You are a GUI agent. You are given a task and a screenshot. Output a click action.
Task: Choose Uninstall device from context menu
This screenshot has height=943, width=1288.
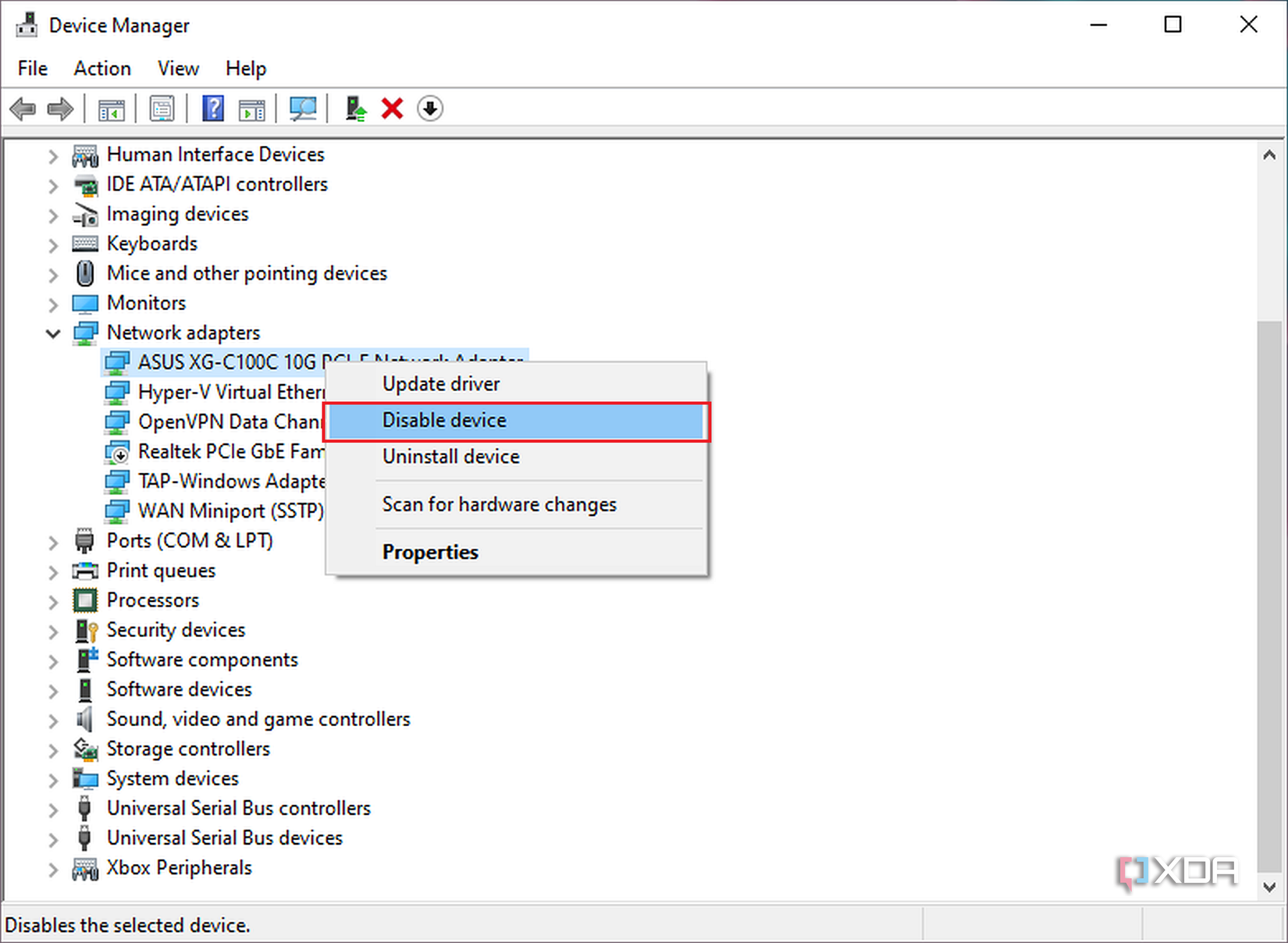[x=516, y=457]
